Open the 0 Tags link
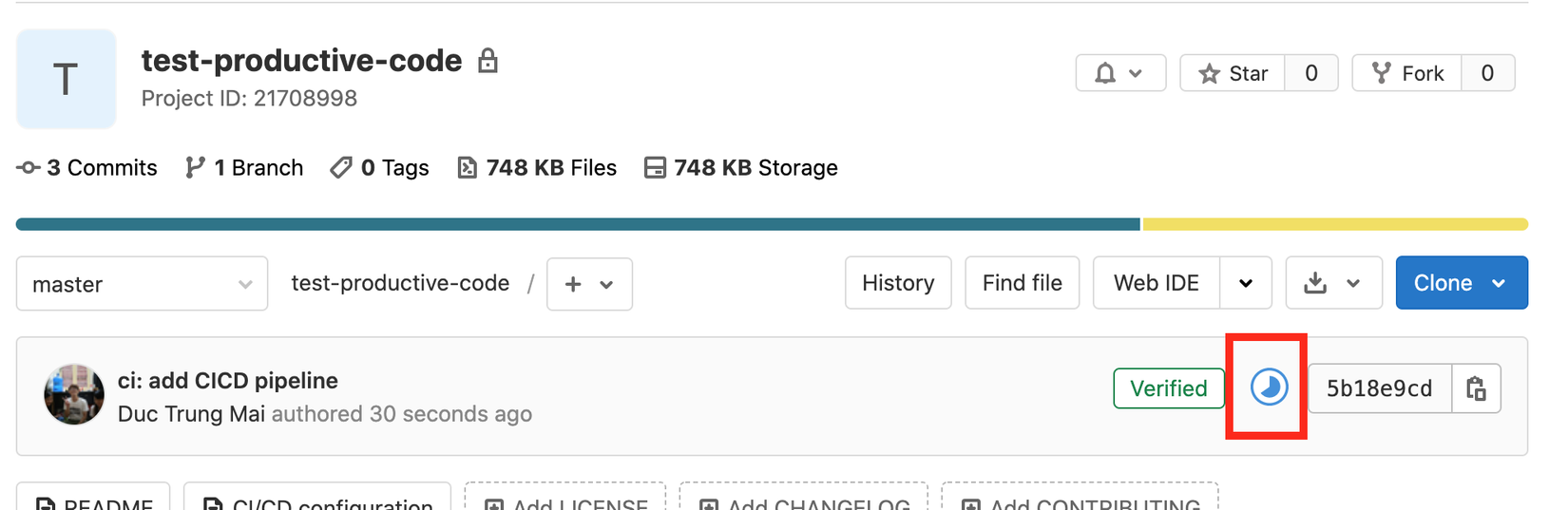Image resolution: width=1568 pixels, height=510 pixels. pyautogui.click(x=380, y=168)
